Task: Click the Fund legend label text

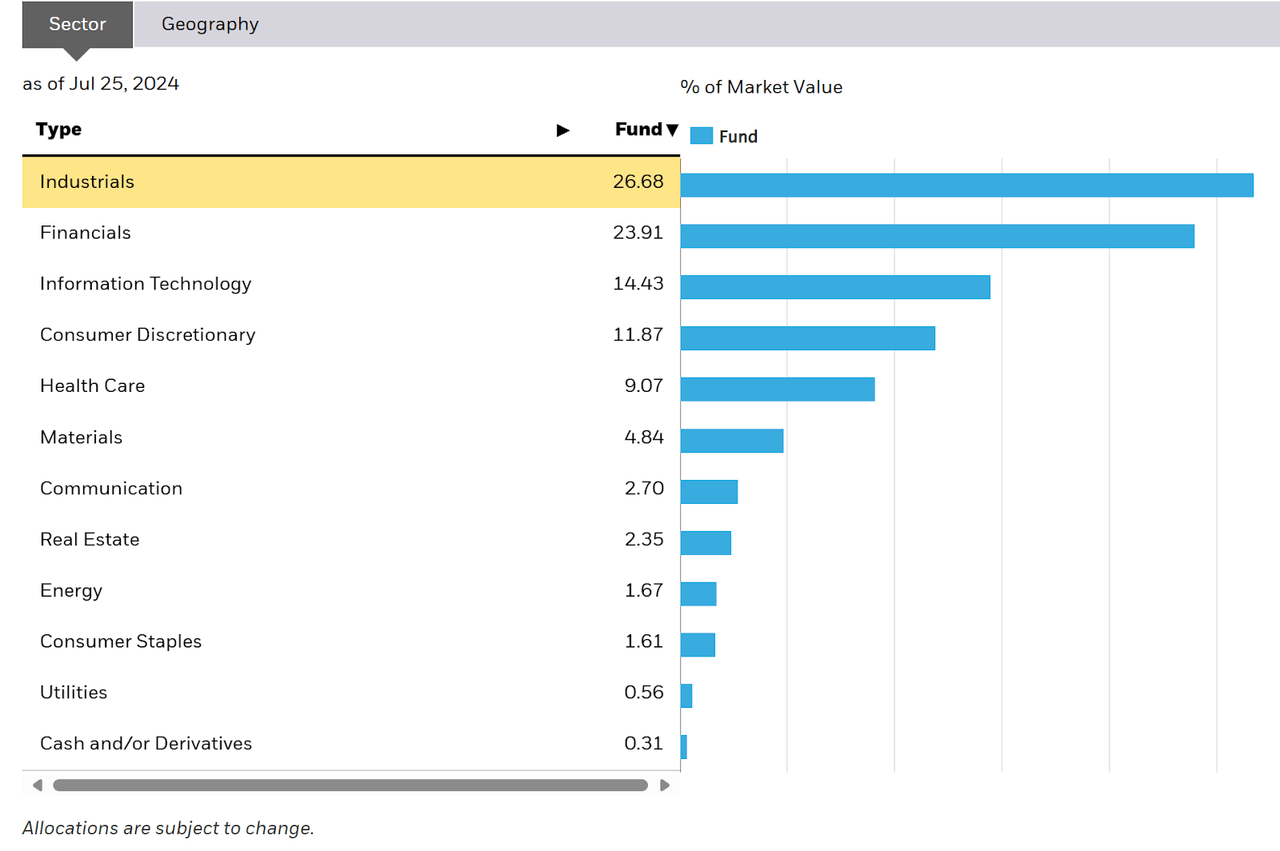Action: point(738,137)
